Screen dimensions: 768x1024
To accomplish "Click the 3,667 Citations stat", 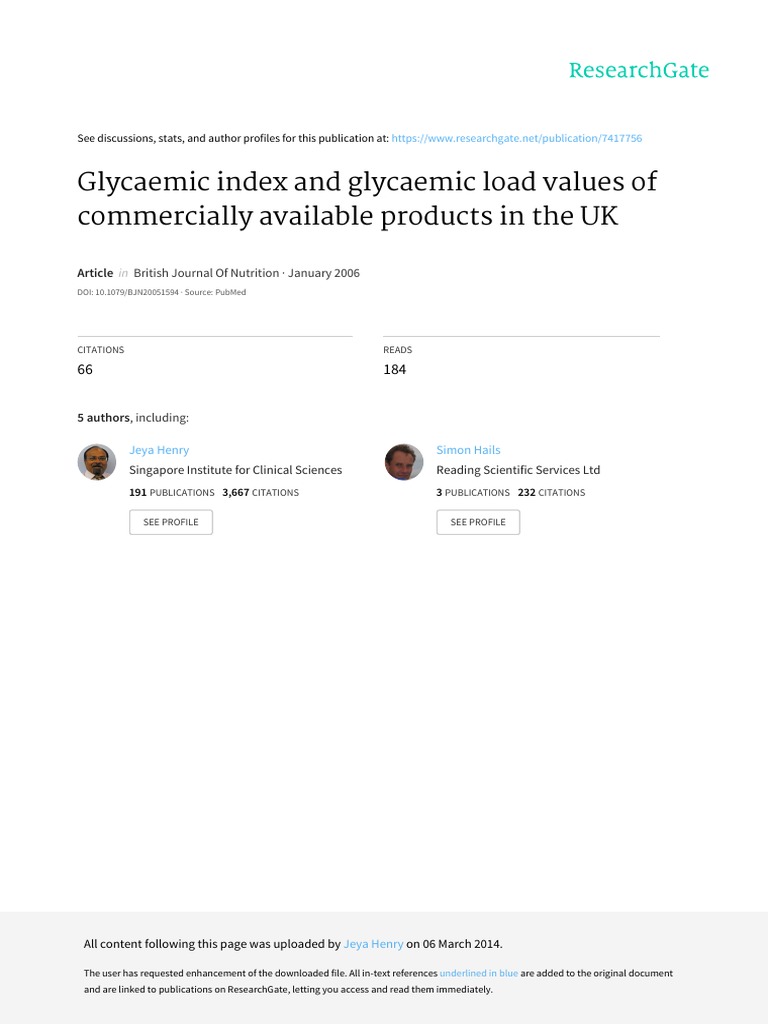I will coord(260,493).
